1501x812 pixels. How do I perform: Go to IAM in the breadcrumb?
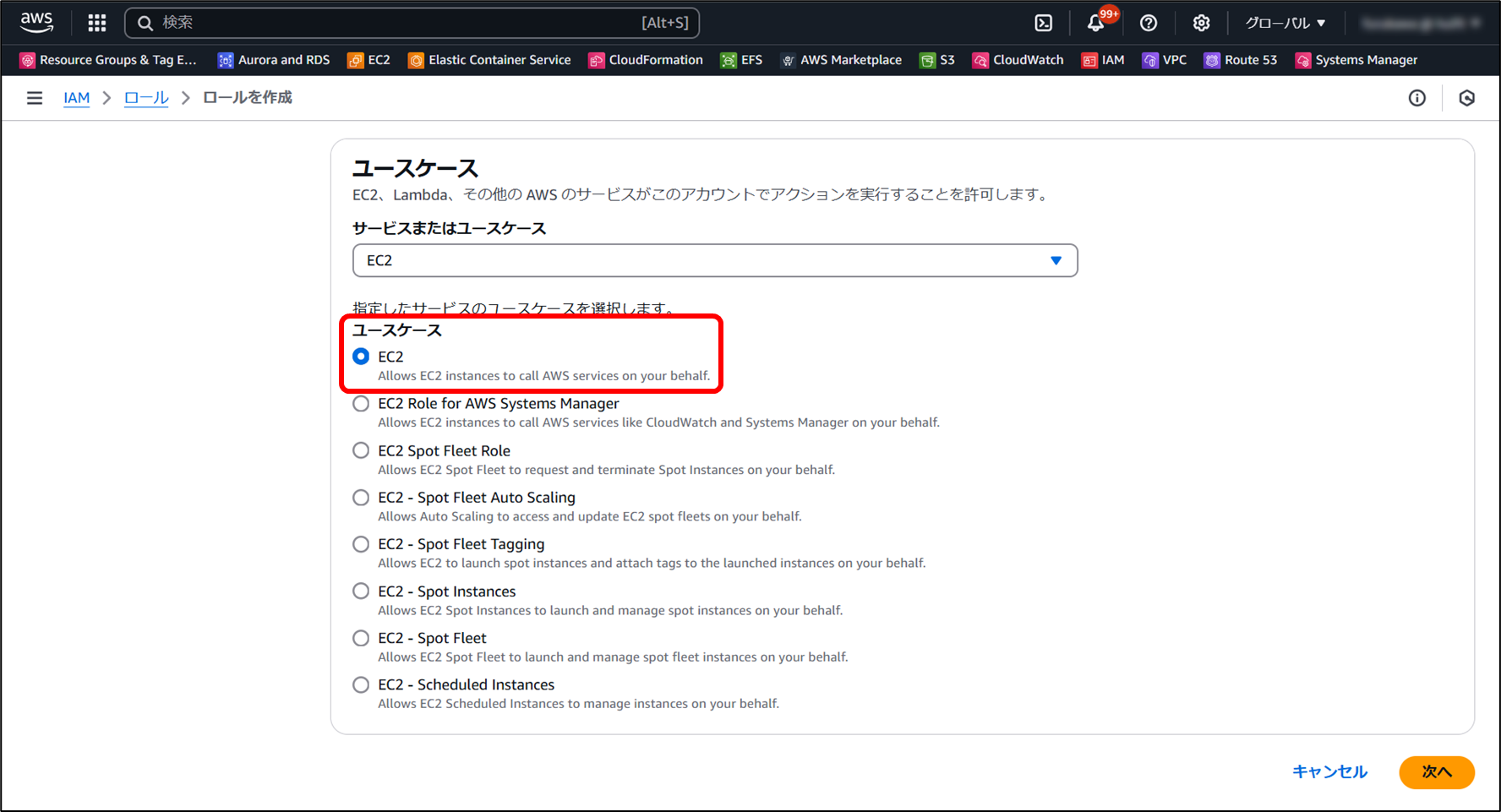pyautogui.click(x=77, y=98)
